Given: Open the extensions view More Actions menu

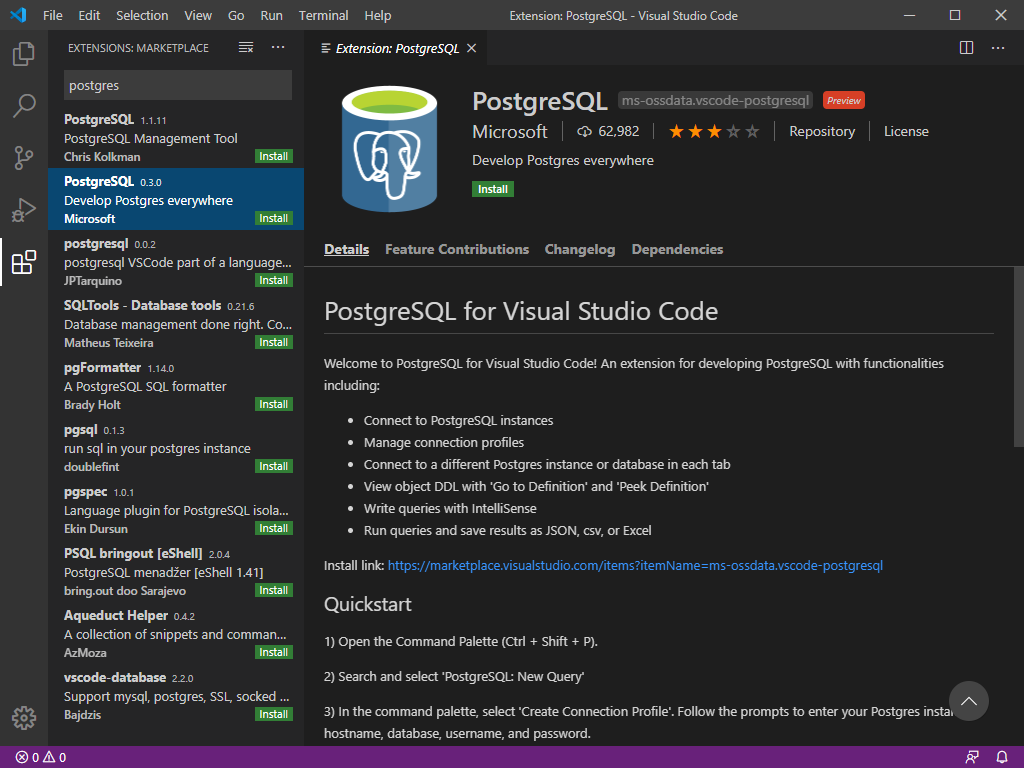Looking at the screenshot, I should point(278,48).
